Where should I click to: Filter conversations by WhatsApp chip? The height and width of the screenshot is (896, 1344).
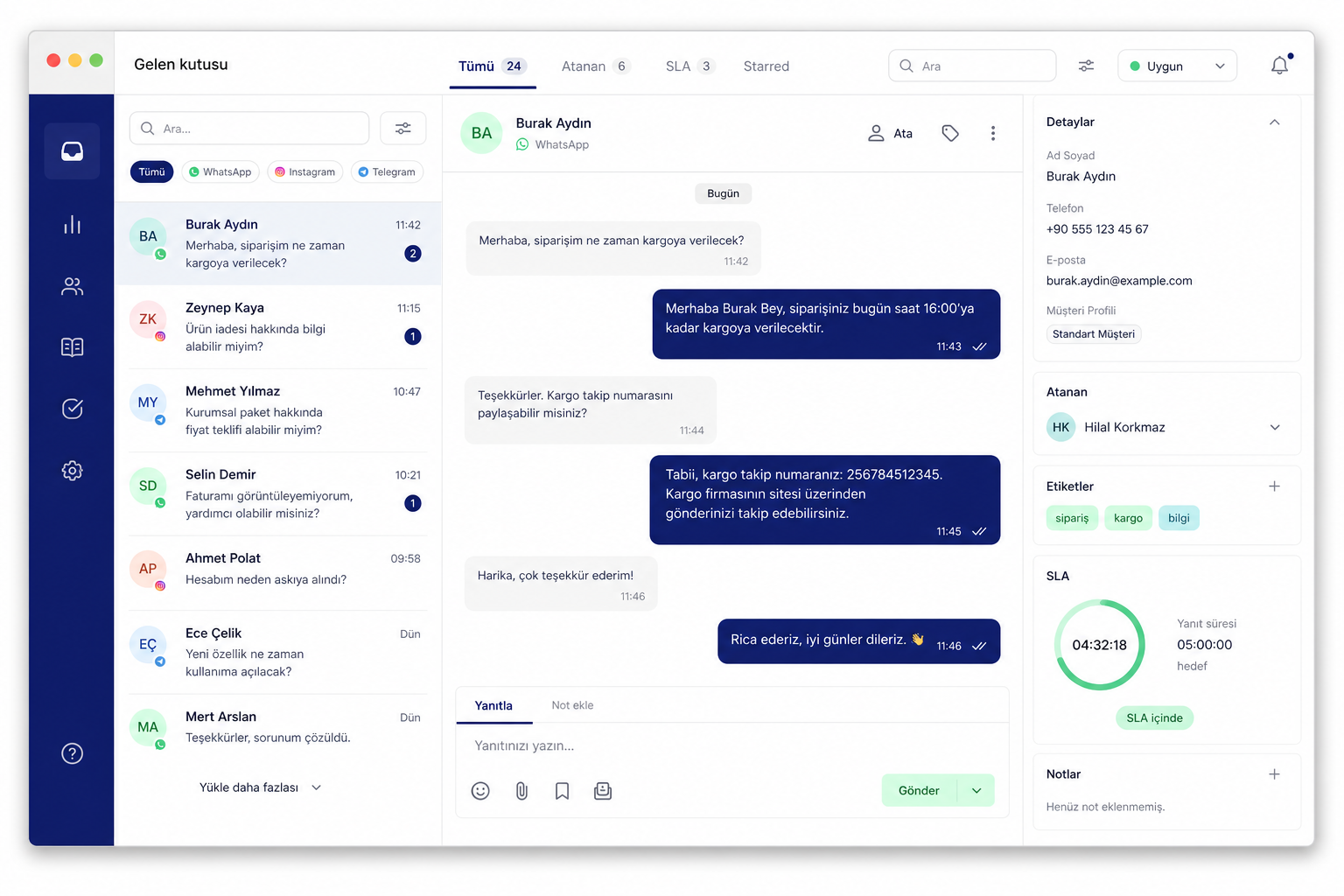click(220, 172)
